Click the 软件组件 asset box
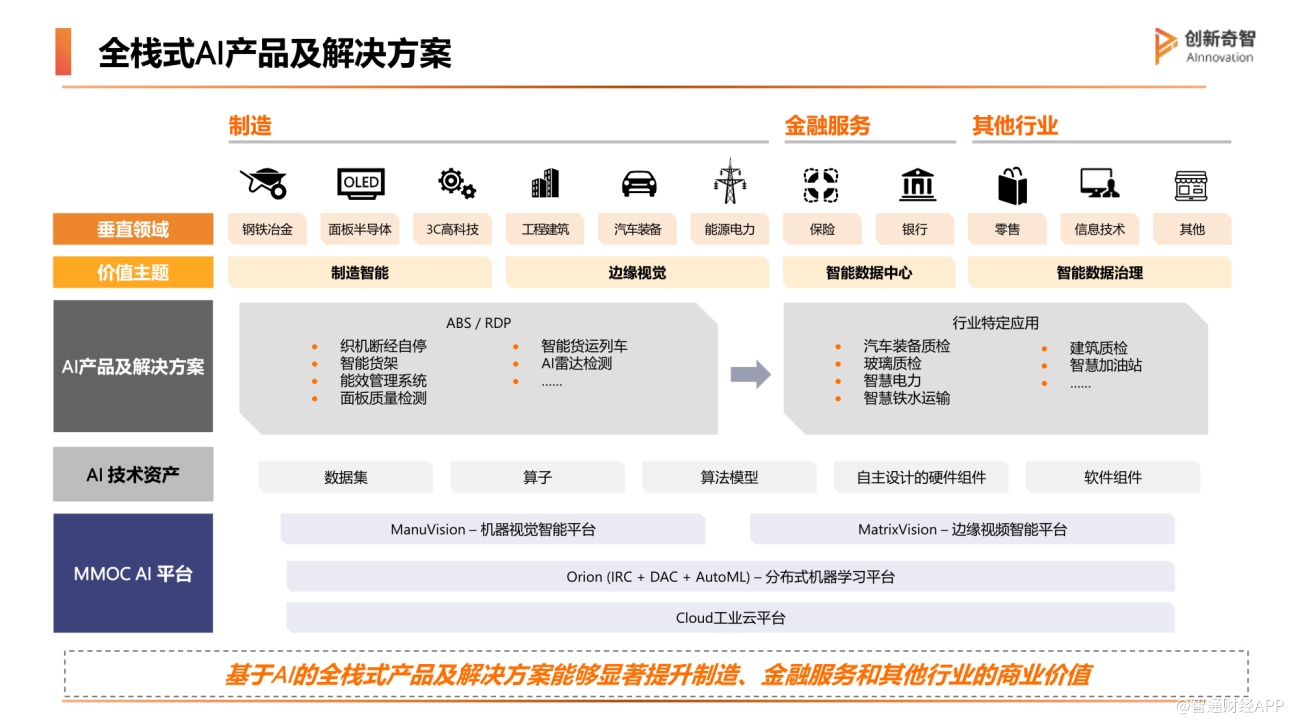Image resolution: width=1294 pixels, height=725 pixels. coord(1113,477)
